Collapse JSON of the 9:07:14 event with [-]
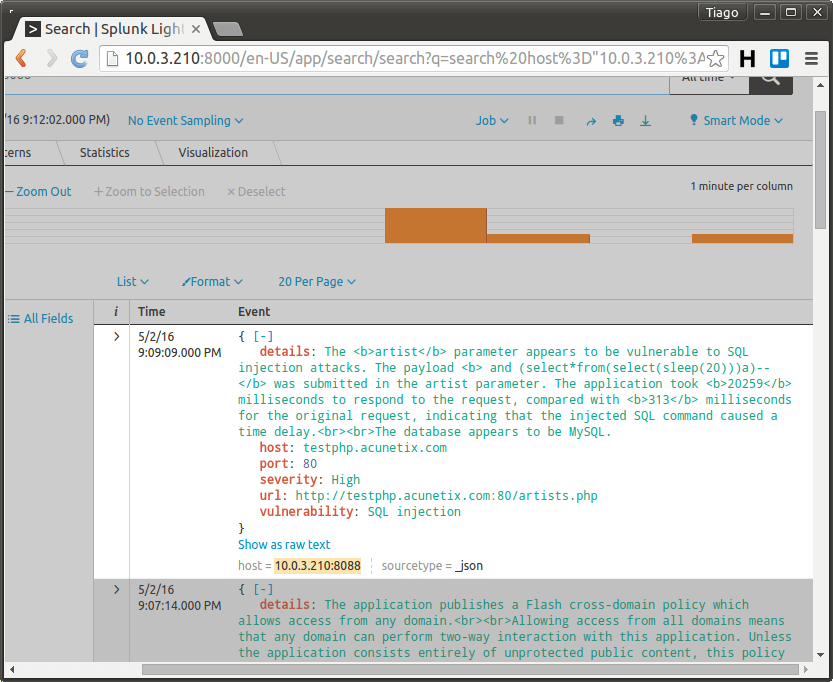The width and height of the screenshot is (833, 682). (x=263, y=589)
